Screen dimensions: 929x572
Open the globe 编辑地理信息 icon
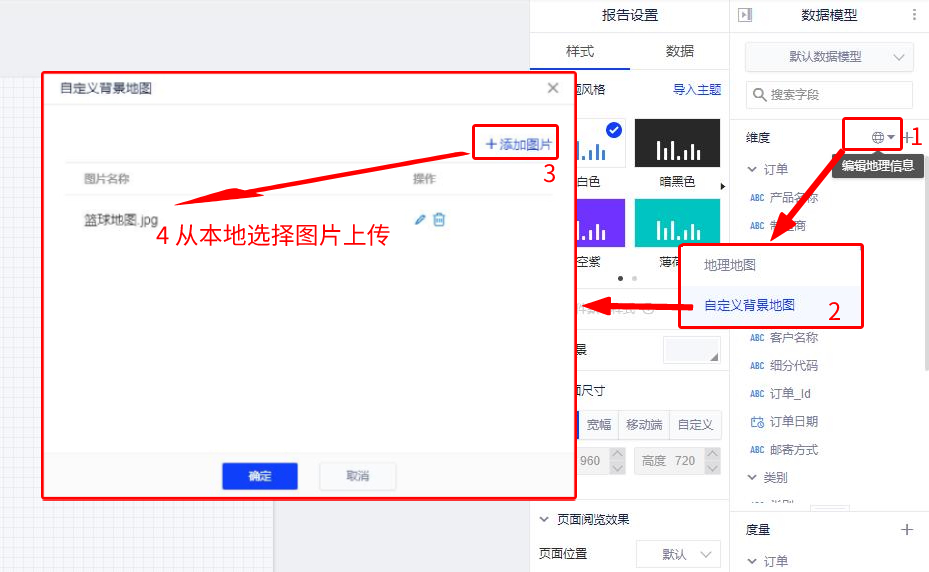(x=878, y=137)
